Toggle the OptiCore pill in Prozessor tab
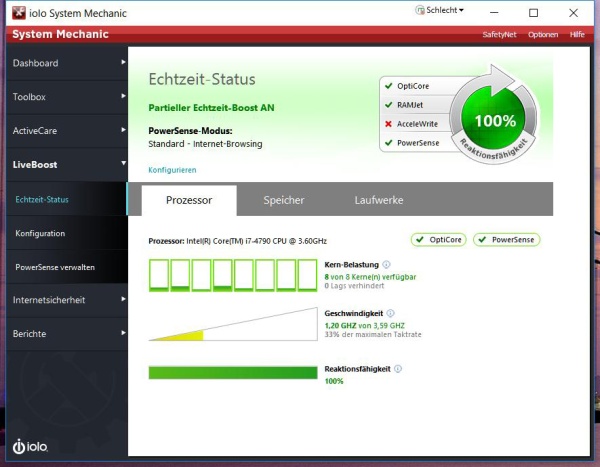Viewport: 600px width, 467px height. 439,240
